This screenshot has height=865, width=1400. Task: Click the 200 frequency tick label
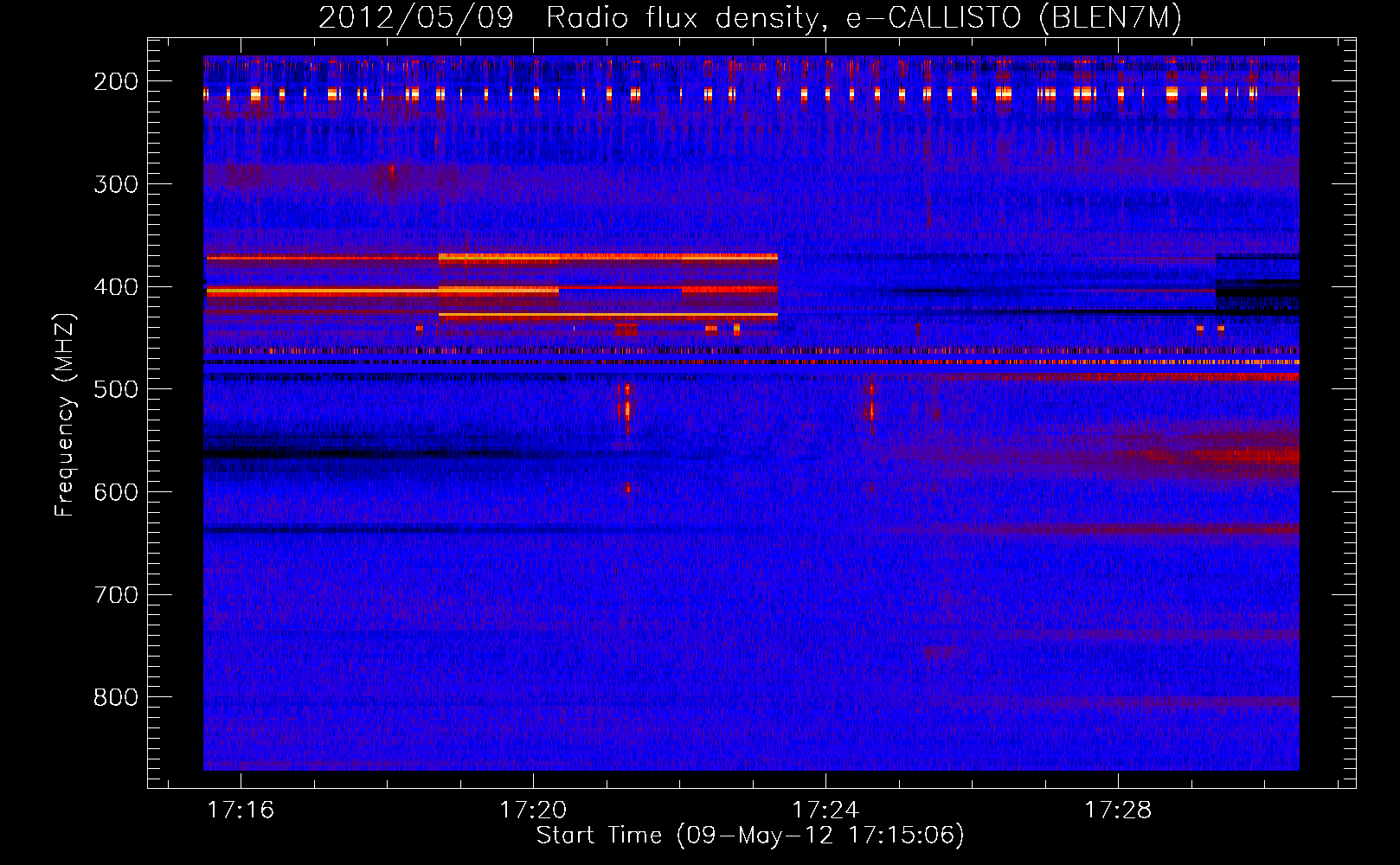[x=115, y=81]
